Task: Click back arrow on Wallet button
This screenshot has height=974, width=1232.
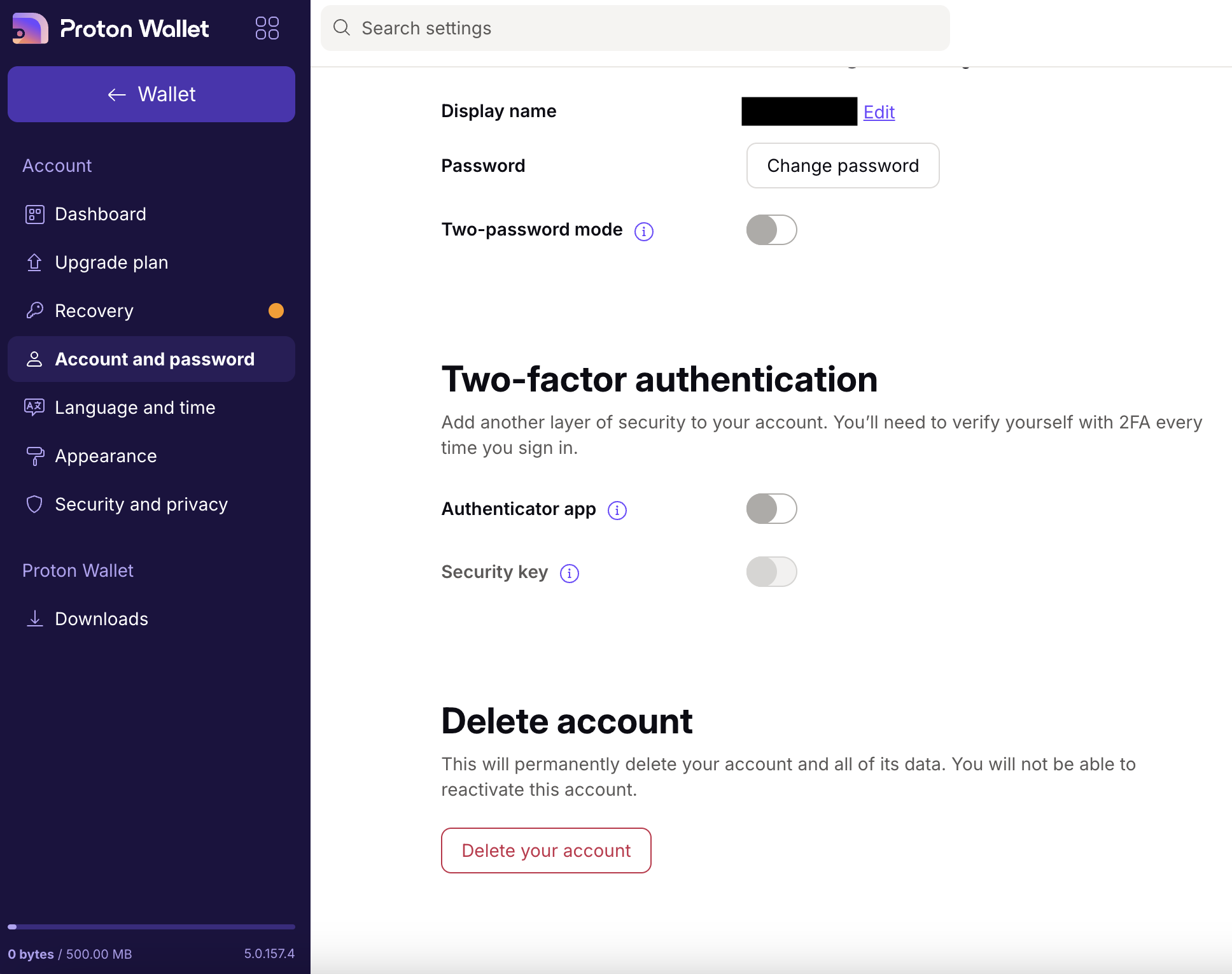Action: click(117, 95)
